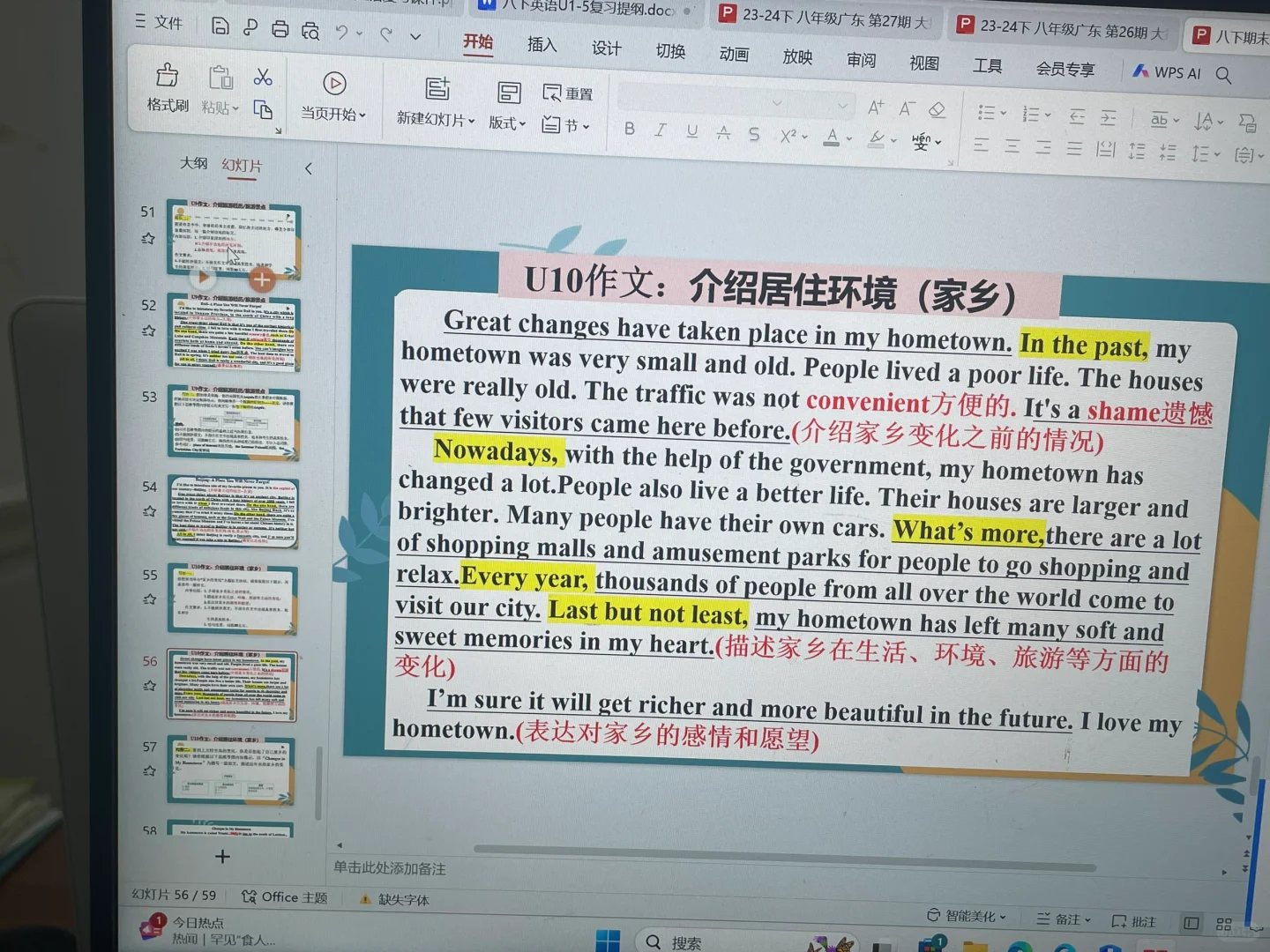The height and width of the screenshot is (952, 1270).
Task: Open the 插入 ribbon tab
Action: 542,44
